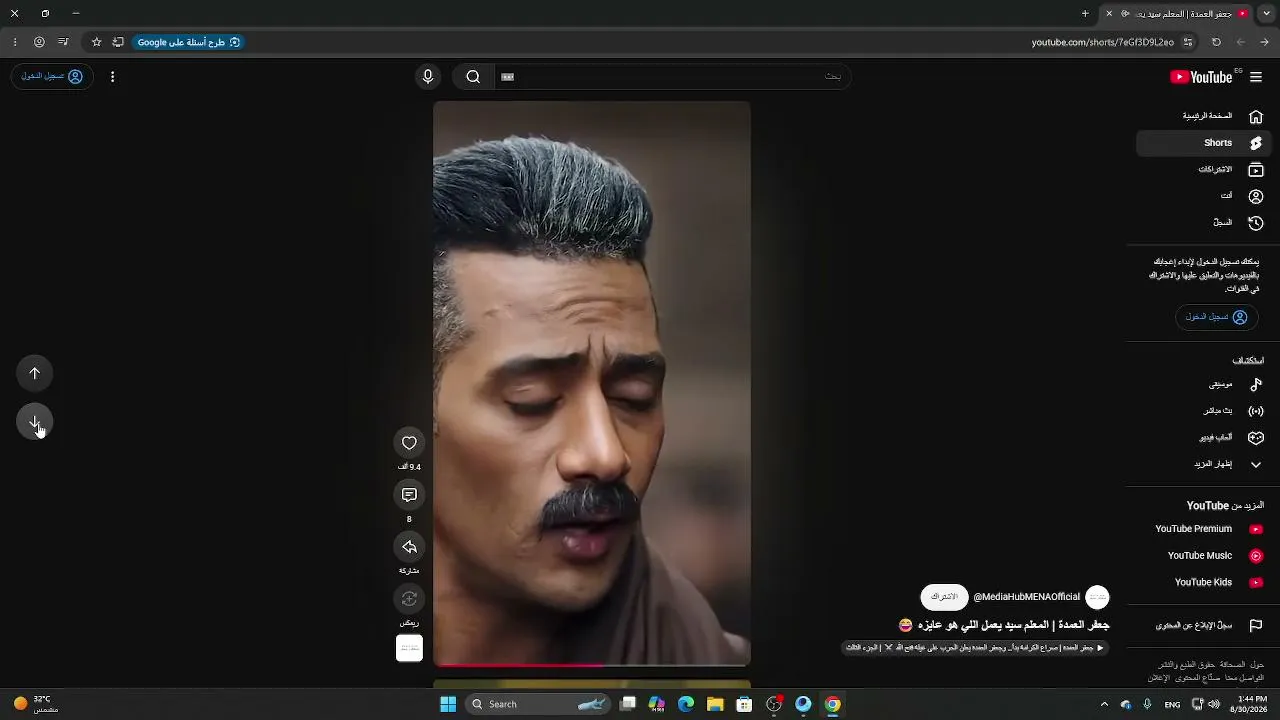
Task: Open the linked full video chip below title
Action: (975, 648)
